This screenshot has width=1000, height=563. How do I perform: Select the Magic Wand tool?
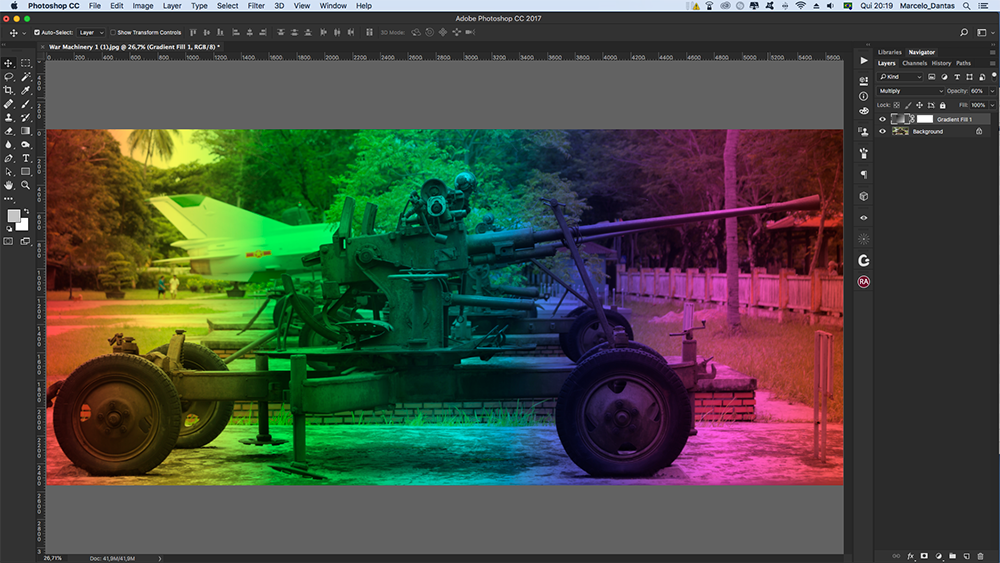point(26,77)
